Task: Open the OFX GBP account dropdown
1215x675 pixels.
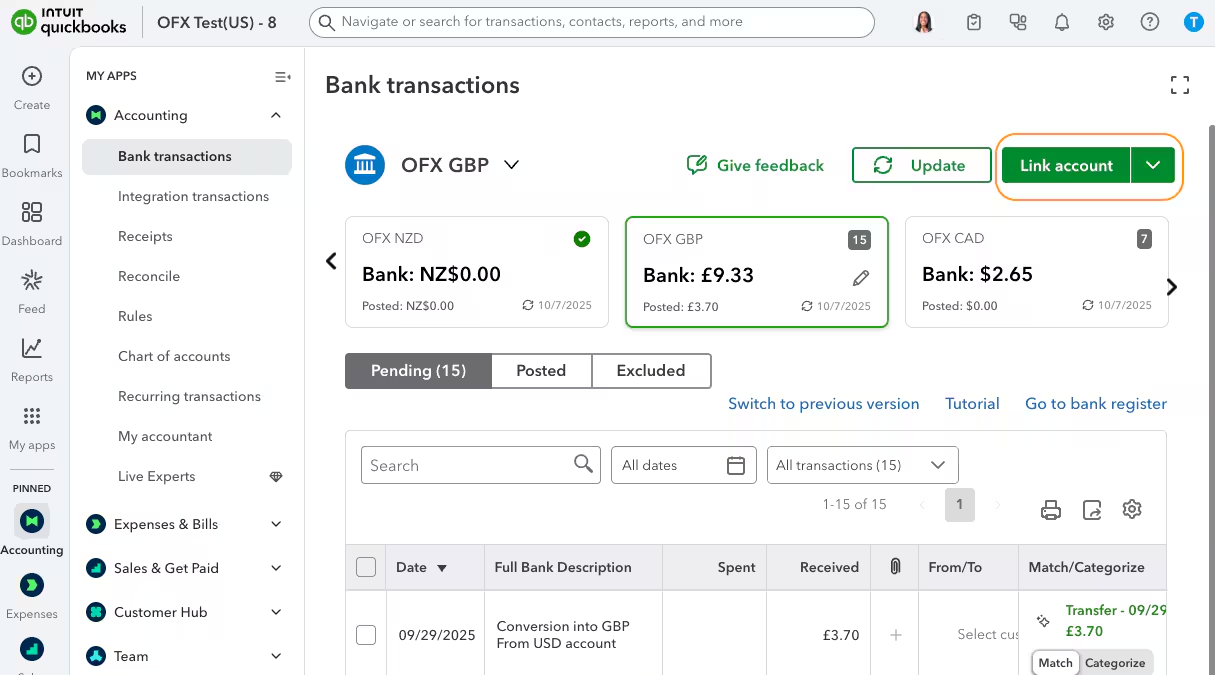Action: point(511,165)
